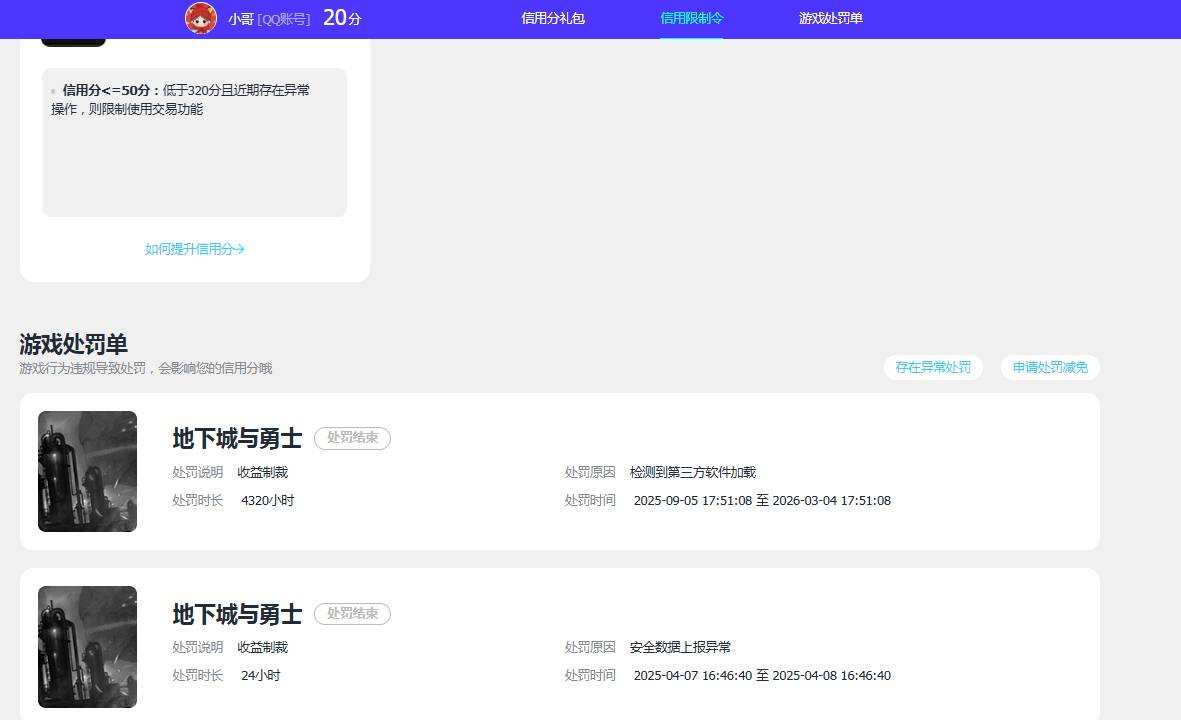
Task: Click 收益制裁 in the 4320小时 penalty card
Action: [x=263, y=472]
